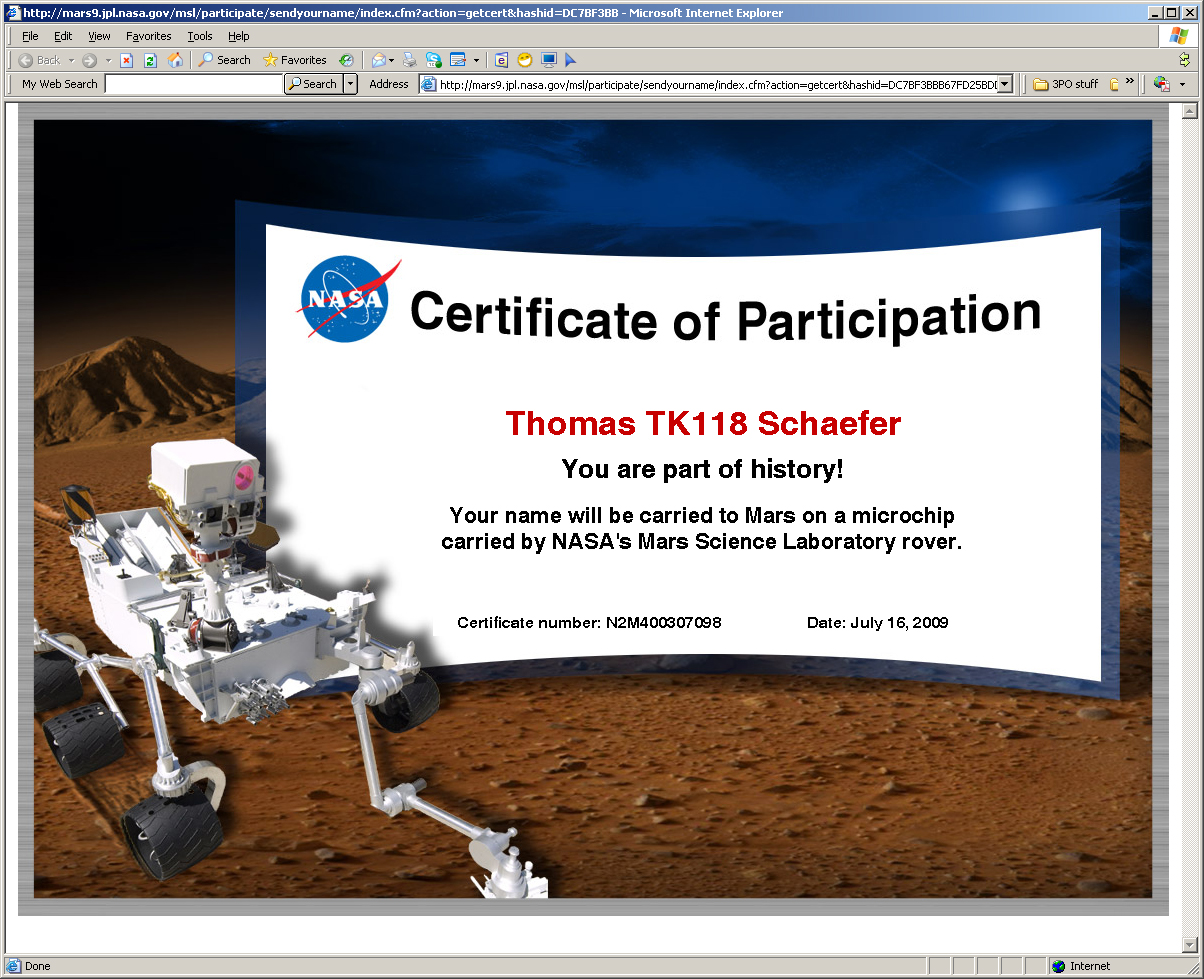Print the page with the printer icon

pos(410,60)
